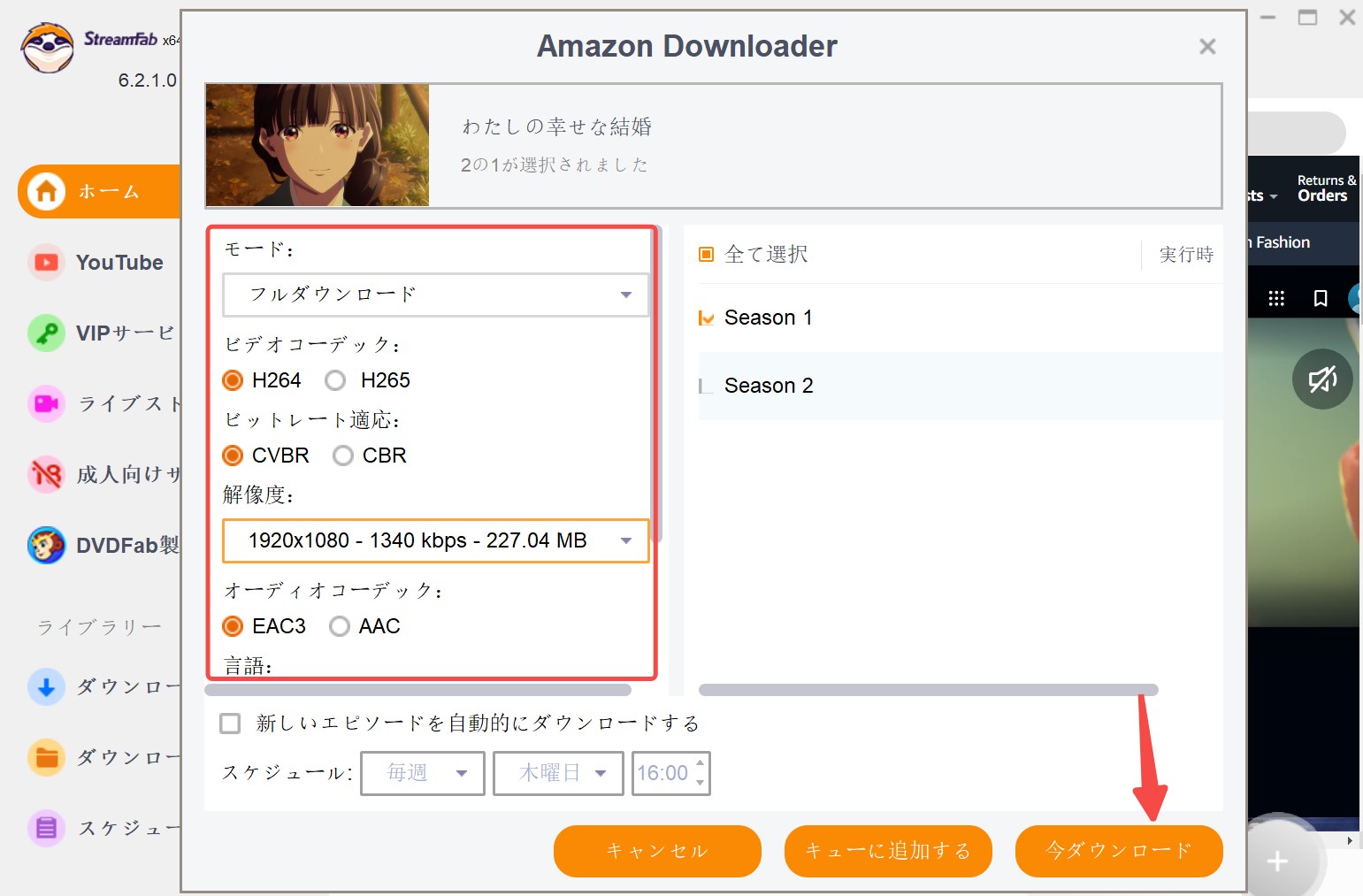Open the 毎週 schedule frequency dropdown
Screen dimensions: 1363x896
(423, 773)
